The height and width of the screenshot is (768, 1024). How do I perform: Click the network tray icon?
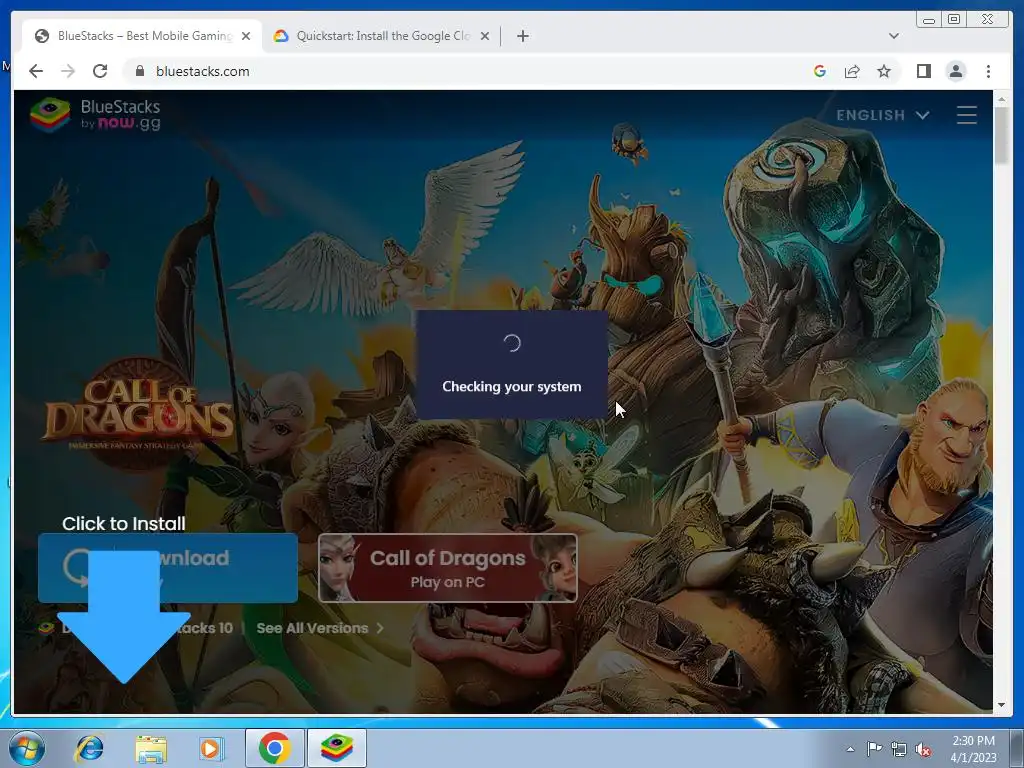[x=899, y=749]
